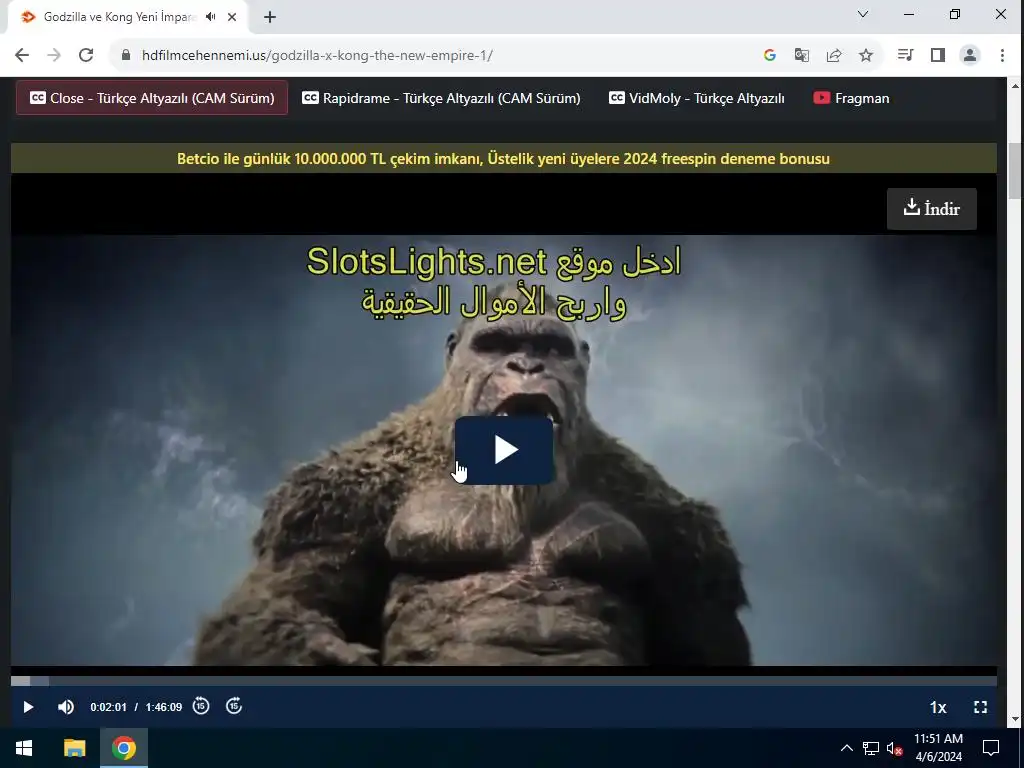Select Close - Türkçe Altyazılı source tab
Screen dimensions: 1024x768
(x=152, y=98)
